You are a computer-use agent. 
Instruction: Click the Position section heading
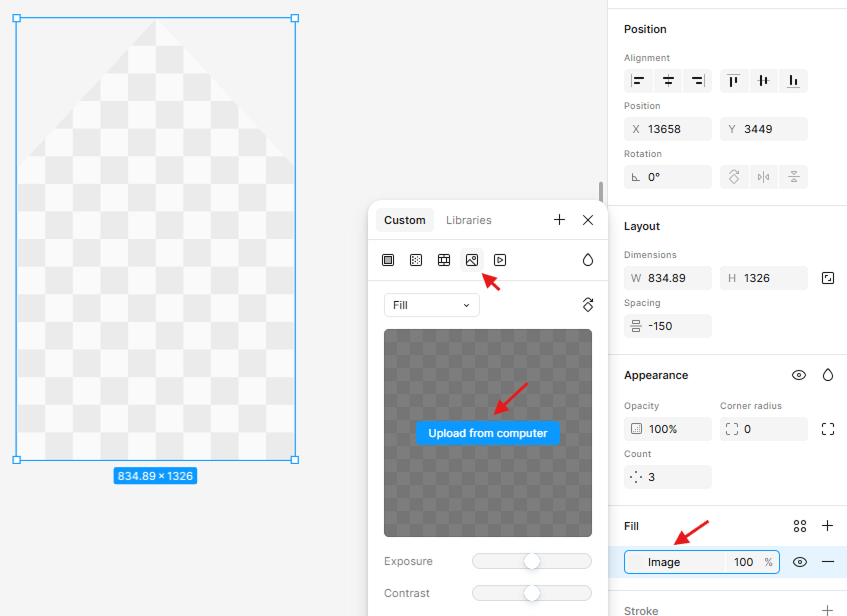645,29
